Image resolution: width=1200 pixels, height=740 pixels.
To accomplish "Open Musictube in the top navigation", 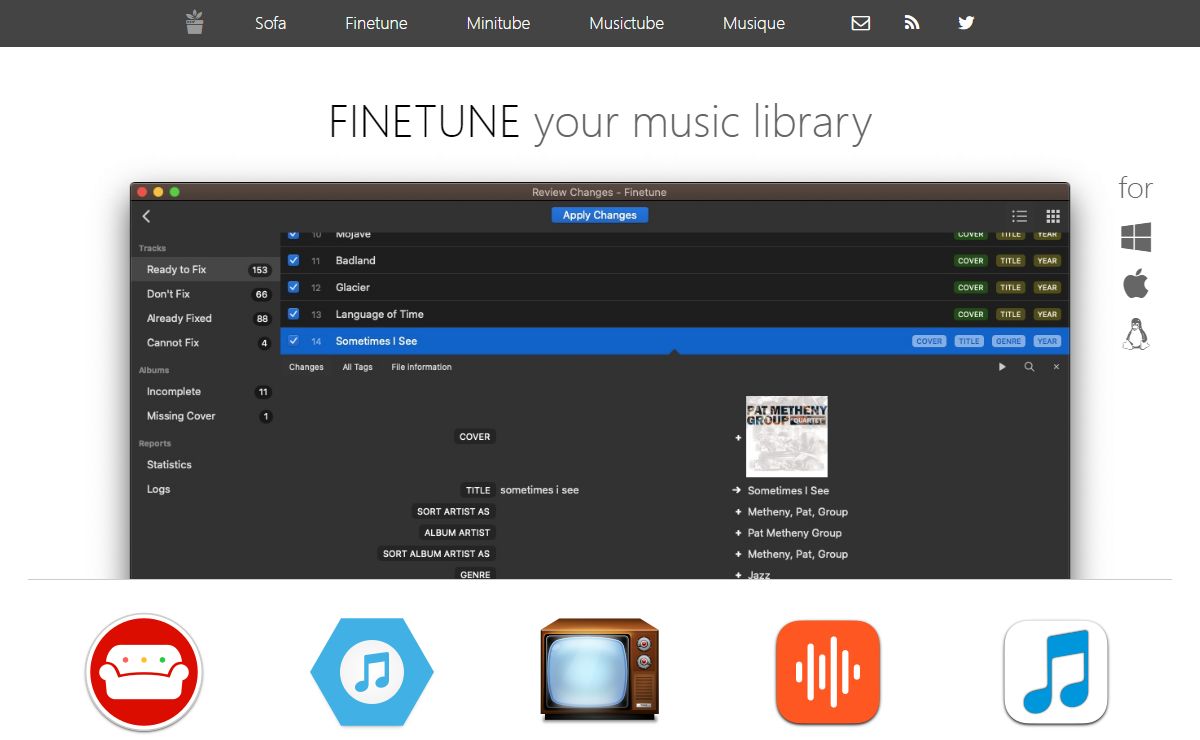I will [626, 23].
